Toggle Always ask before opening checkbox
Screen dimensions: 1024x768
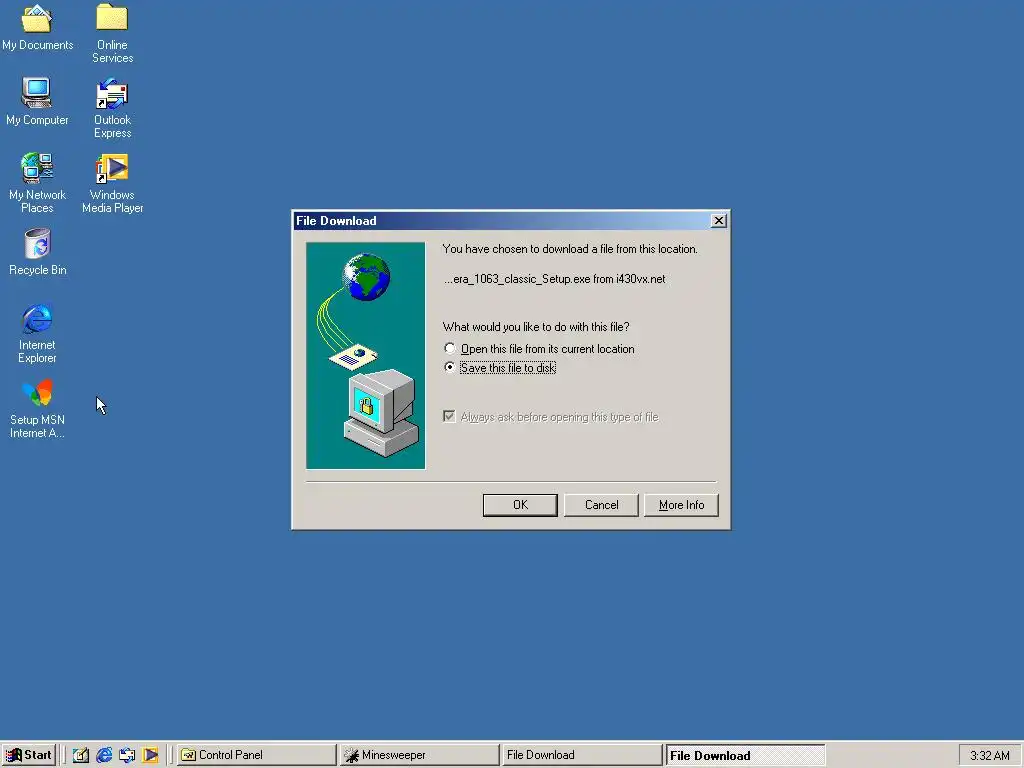tap(551, 417)
